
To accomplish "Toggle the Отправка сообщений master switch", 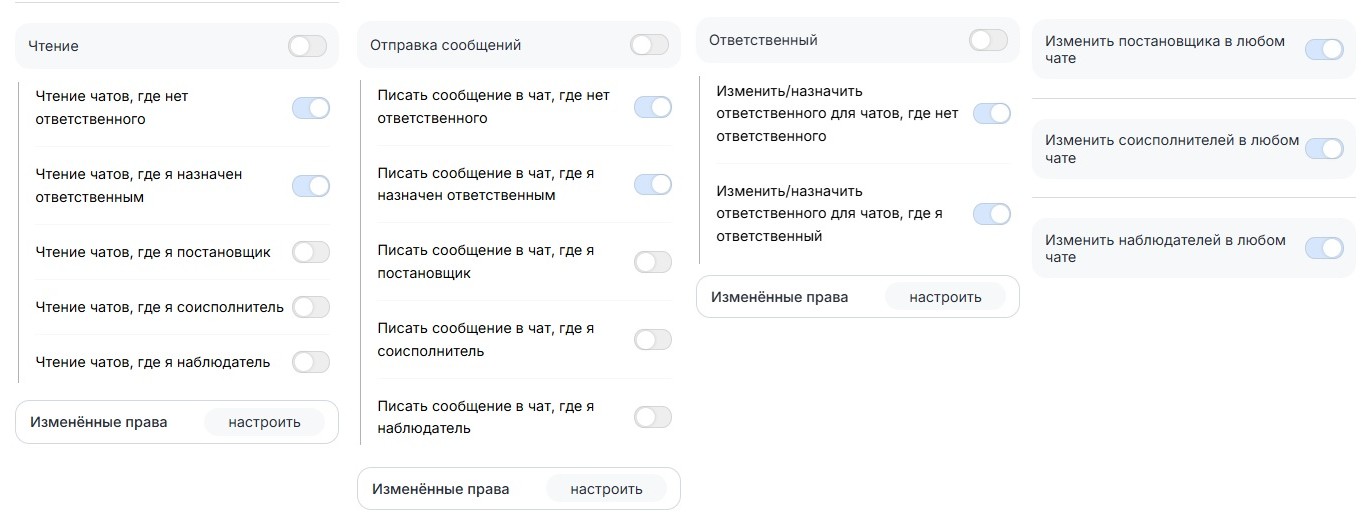I will (649, 45).
